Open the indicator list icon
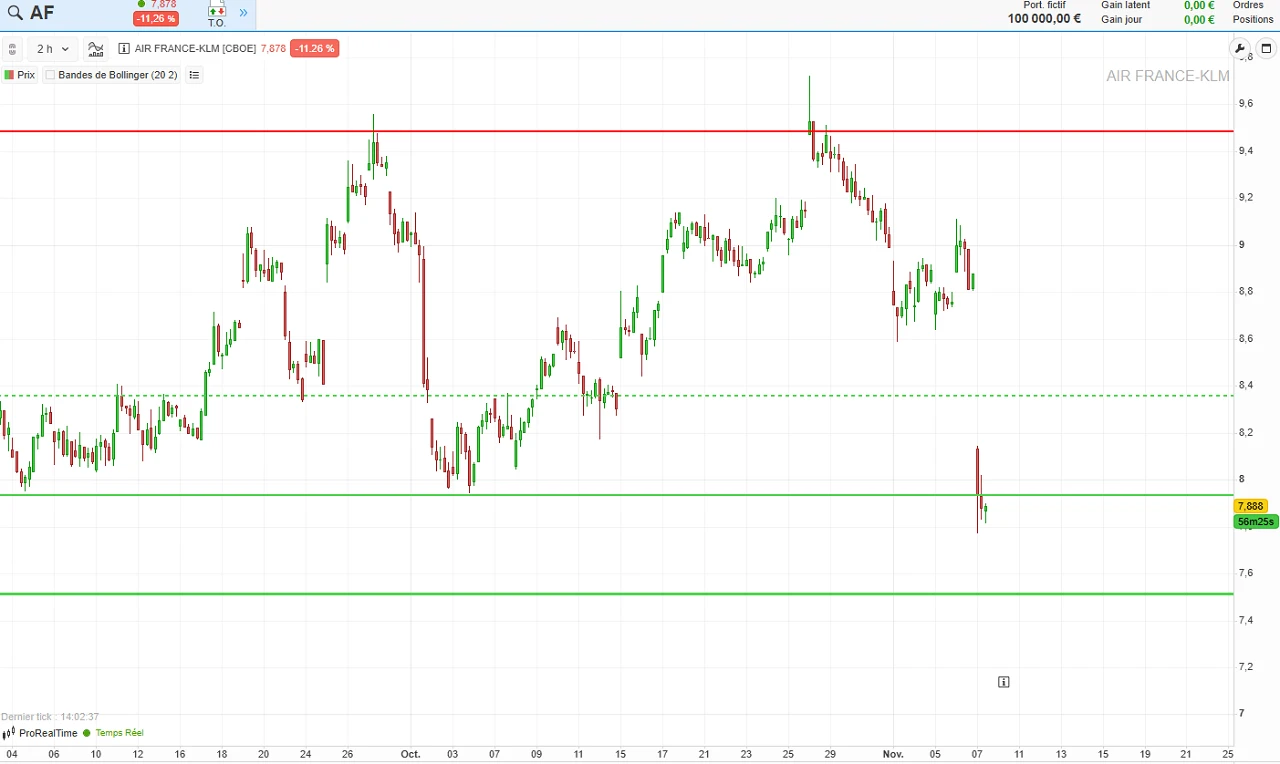The height and width of the screenshot is (764, 1280). click(x=194, y=75)
